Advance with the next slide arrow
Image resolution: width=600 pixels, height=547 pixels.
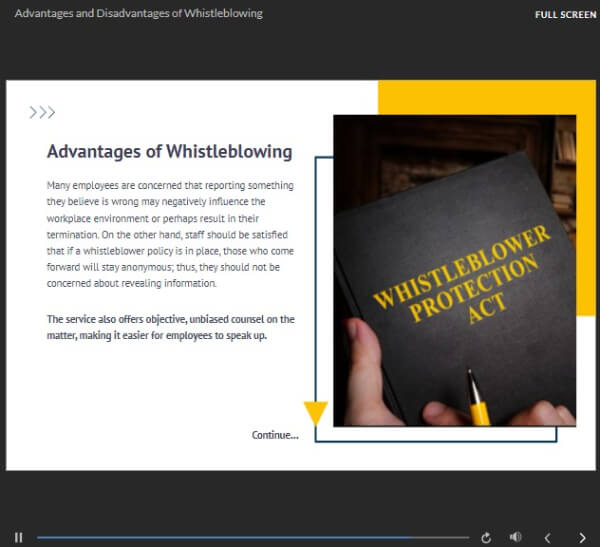pyautogui.click(x=582, y=537)
